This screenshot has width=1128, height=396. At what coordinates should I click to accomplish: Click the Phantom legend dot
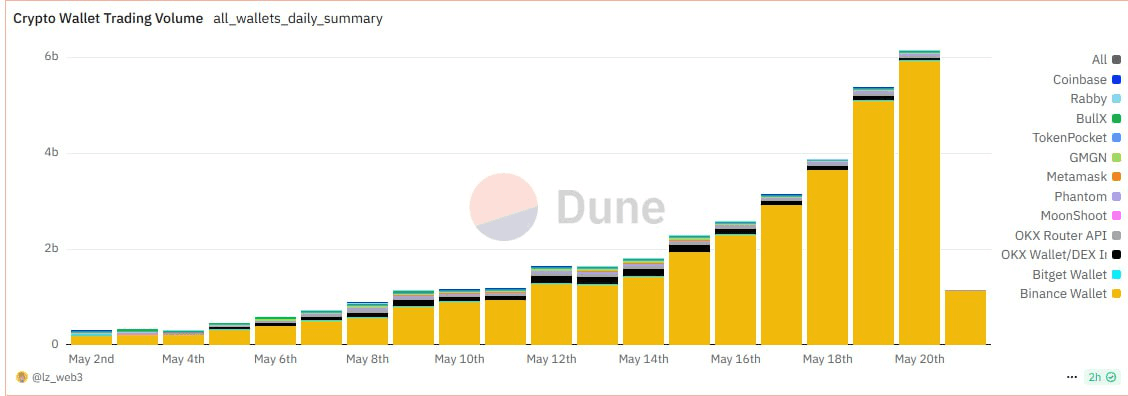(1116, 197)
